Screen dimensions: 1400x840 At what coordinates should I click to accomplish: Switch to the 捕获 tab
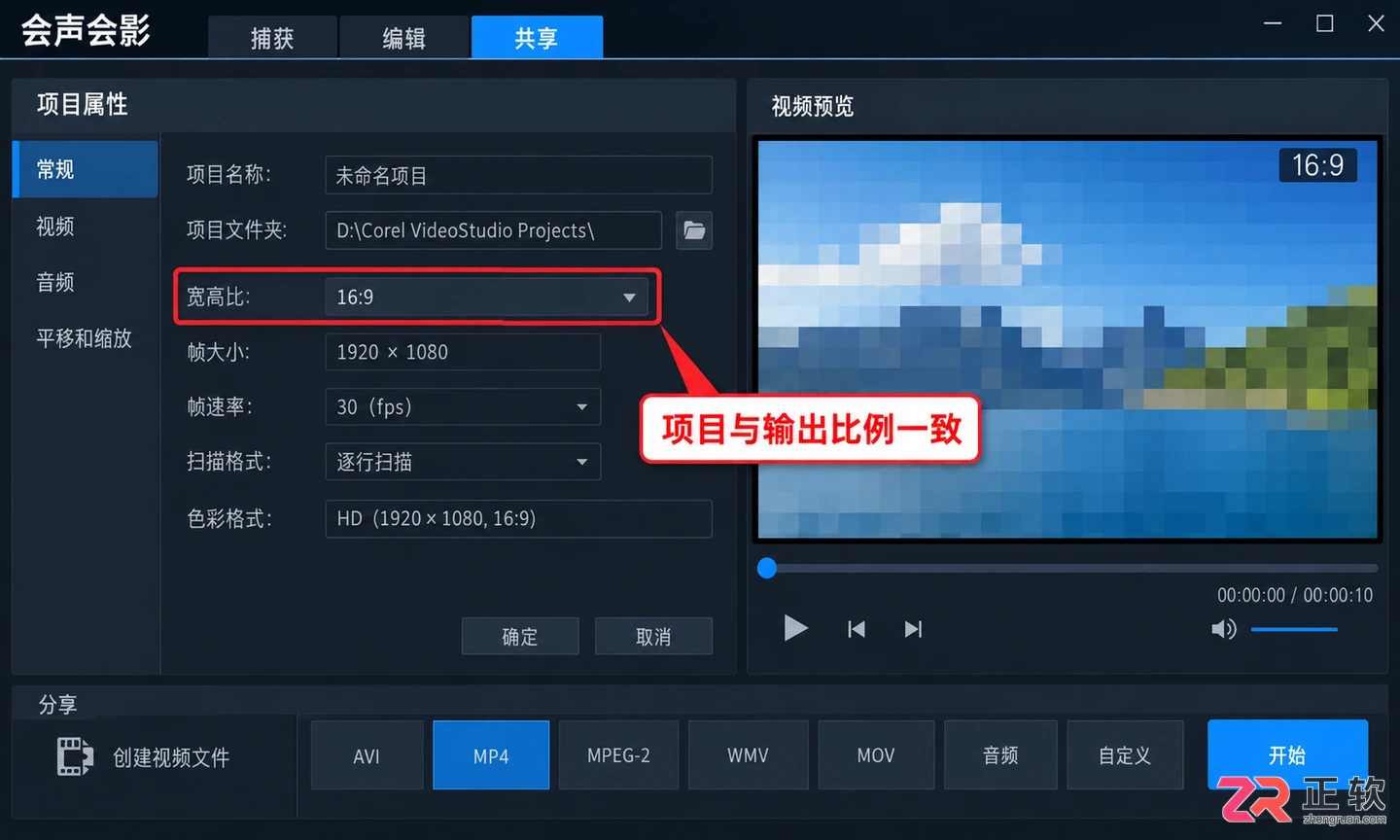click(272, 38)
